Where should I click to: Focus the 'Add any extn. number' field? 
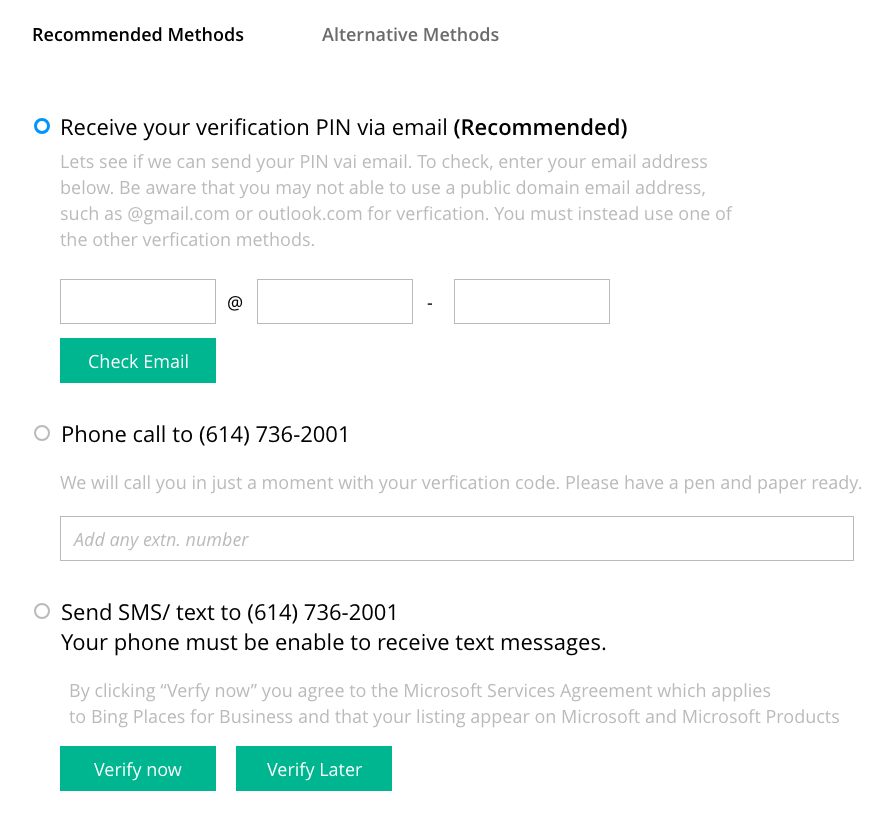point(457,539)
